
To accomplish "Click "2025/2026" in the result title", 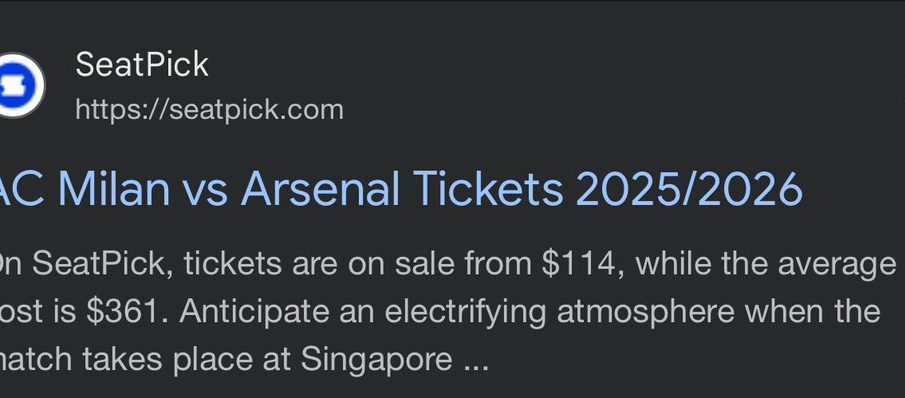I will pos(689,189).
